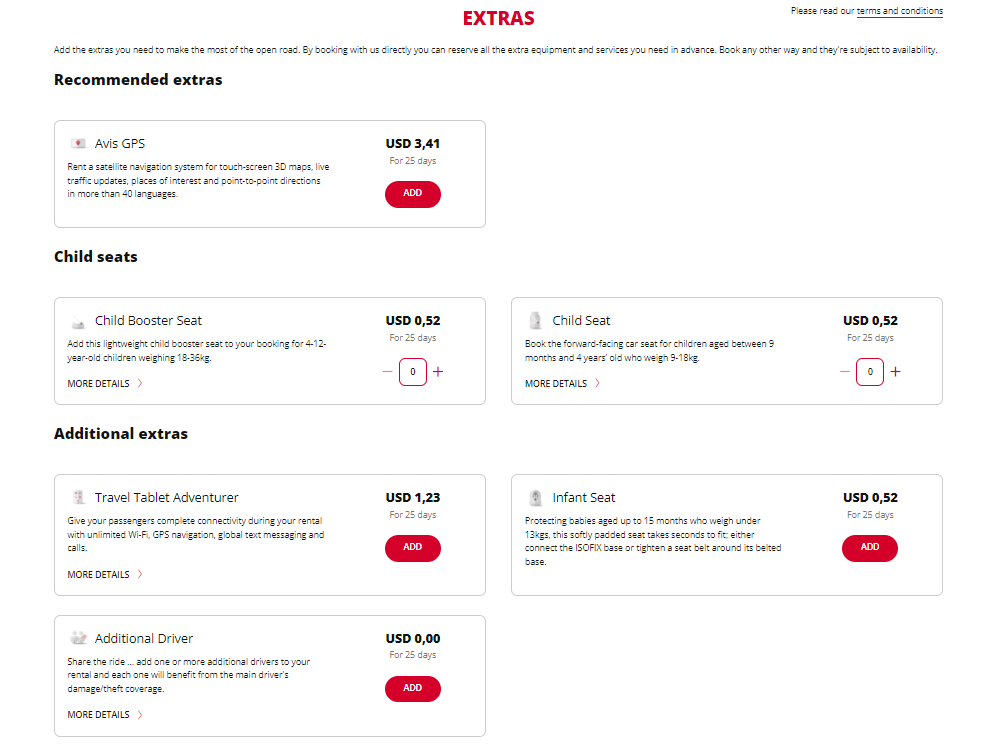The image size is (995, 749).
Task: Click the Child Booster Seat quantity field
Action: [x=413, y=372]
